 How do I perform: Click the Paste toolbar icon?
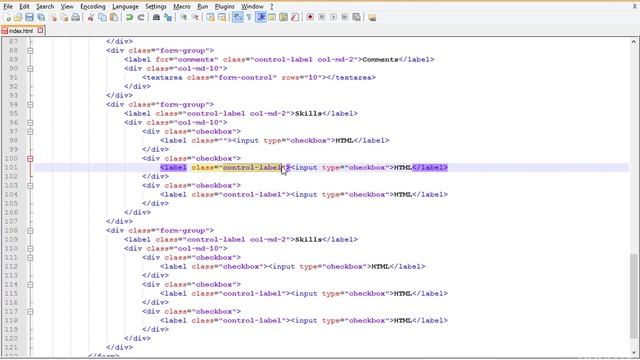114,18
